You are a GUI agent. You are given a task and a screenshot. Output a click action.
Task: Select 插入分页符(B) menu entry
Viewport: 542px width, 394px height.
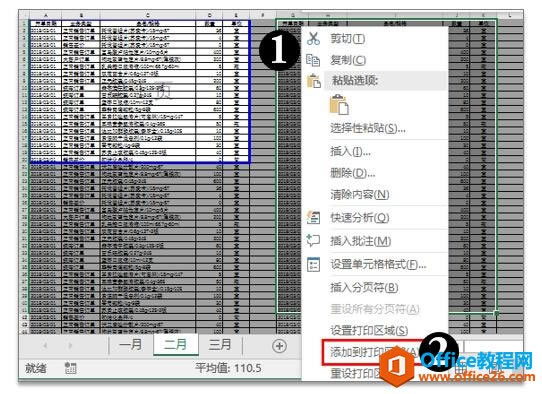coord(364,287)
